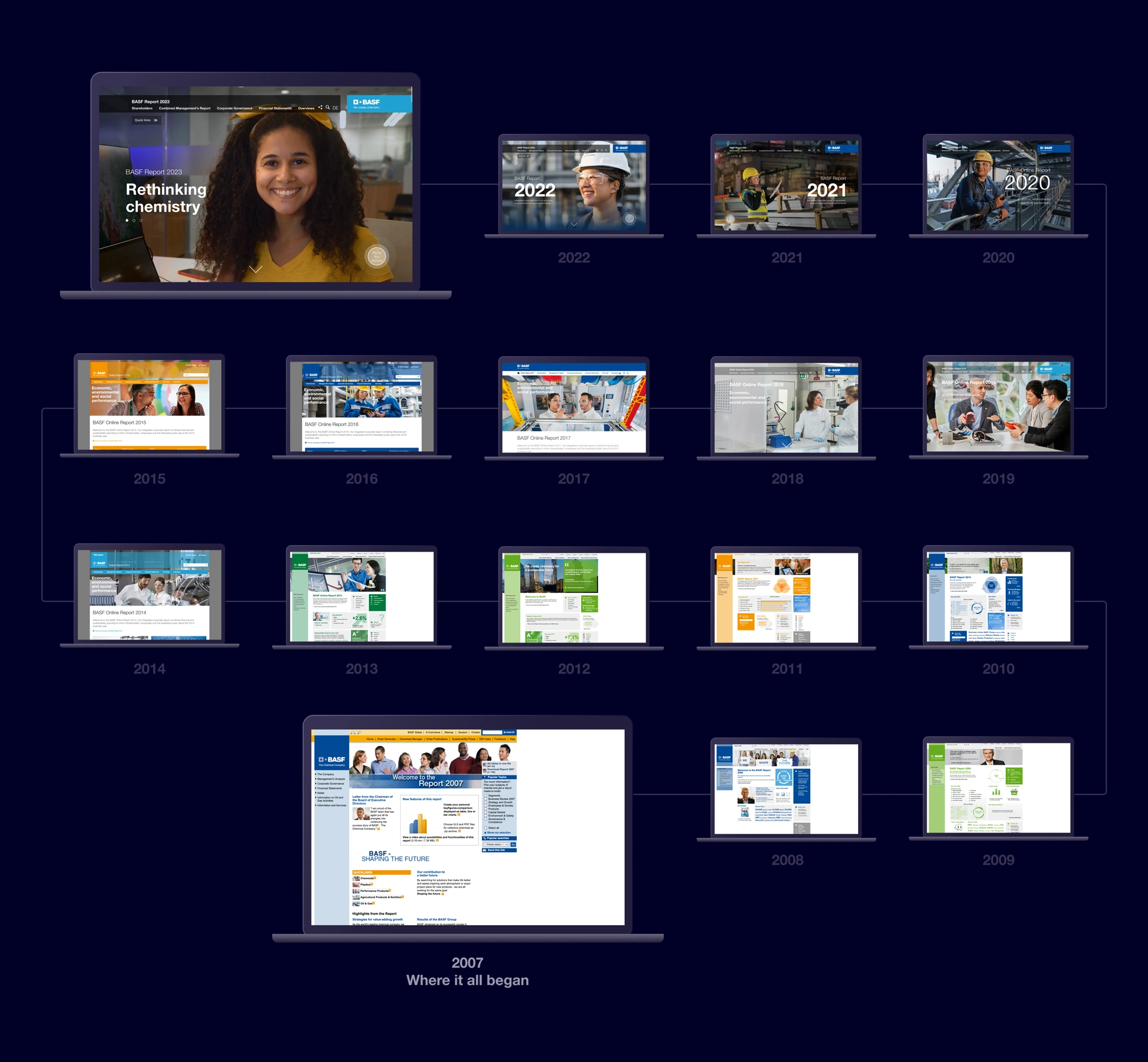Click the '2009' year label
1148x1062 pixels.
(999, 860)
